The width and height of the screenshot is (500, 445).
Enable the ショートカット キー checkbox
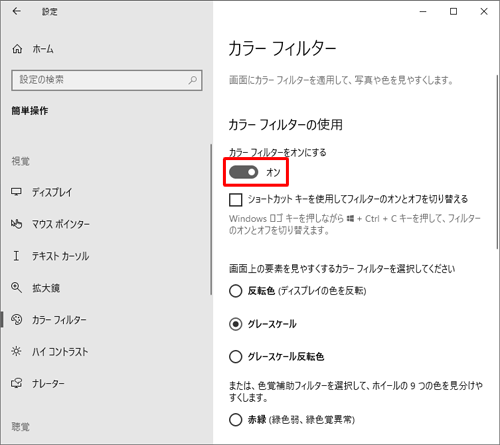(236, 200)
